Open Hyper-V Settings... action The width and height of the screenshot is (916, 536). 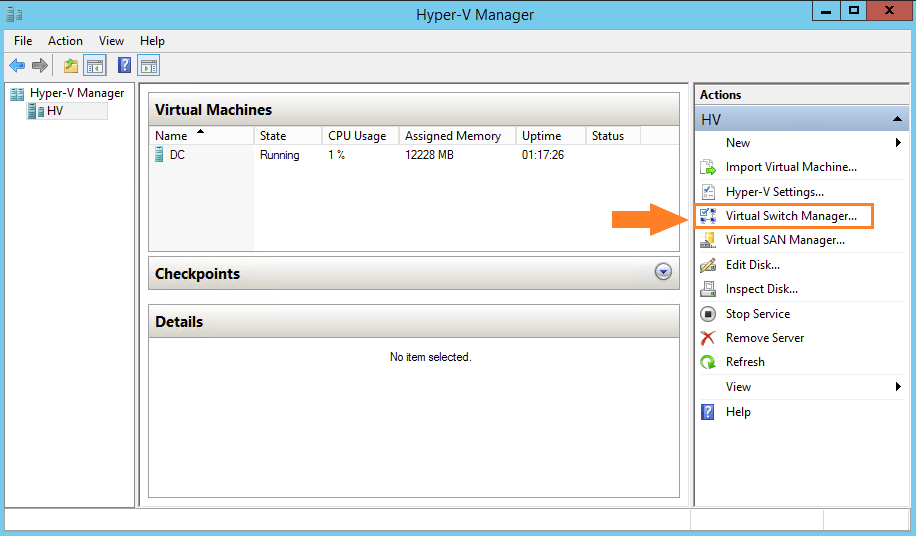coord(775,192)
